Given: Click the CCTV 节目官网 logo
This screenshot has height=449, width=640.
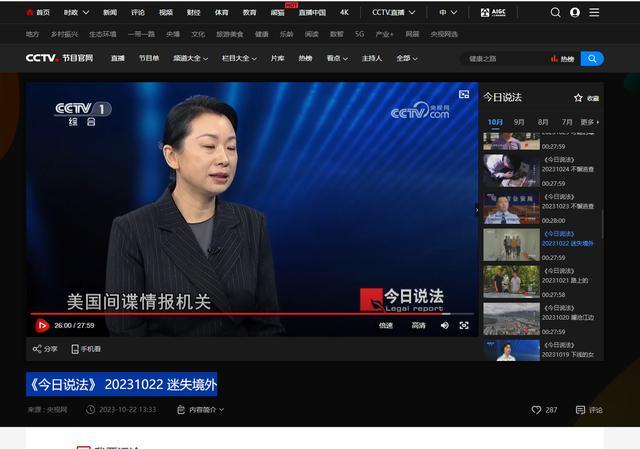Looking at the screenshot, I should (60, 58).
